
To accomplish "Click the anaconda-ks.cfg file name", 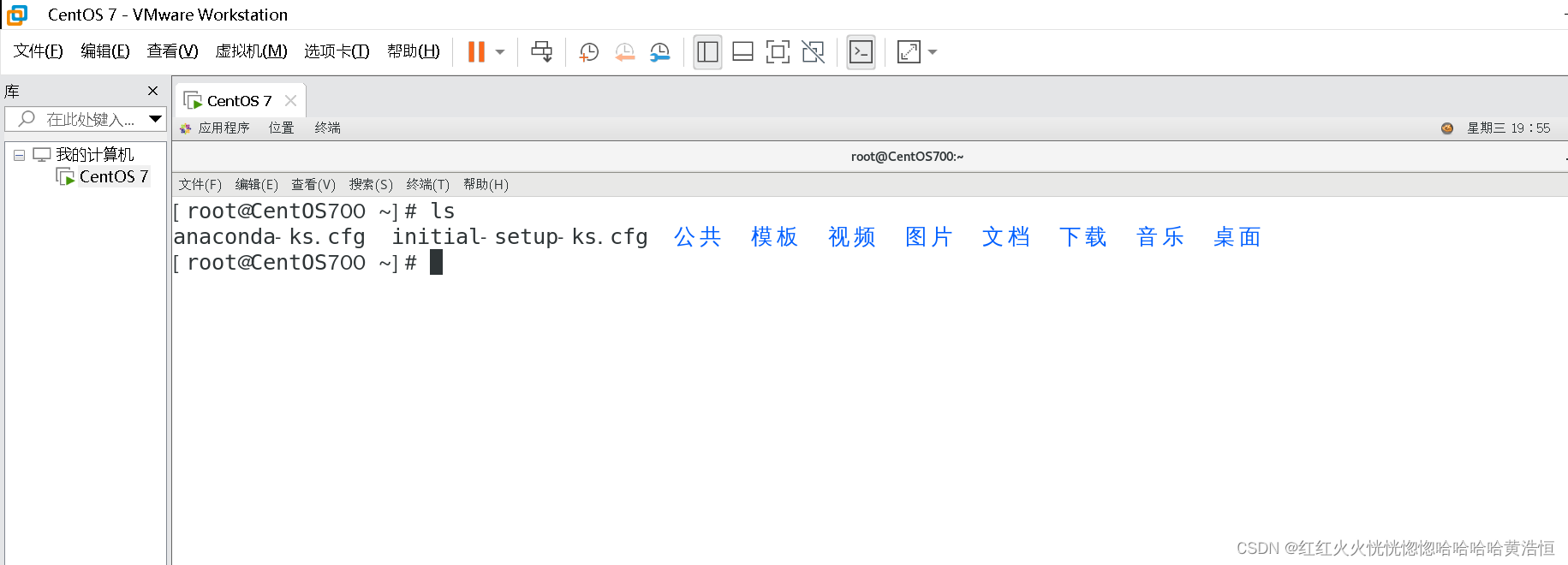I will [269, 236].
